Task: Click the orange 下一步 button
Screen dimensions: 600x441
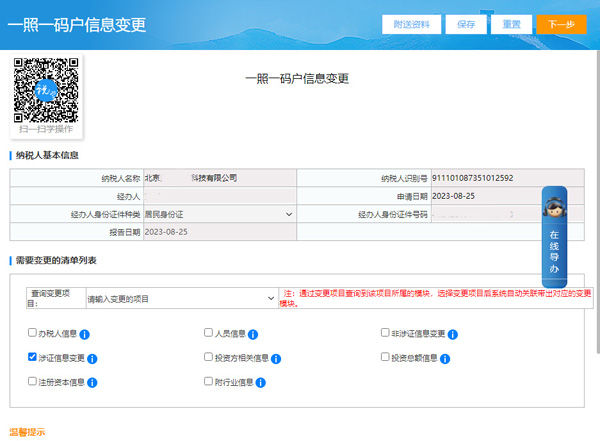Action: tap(561, 24)
